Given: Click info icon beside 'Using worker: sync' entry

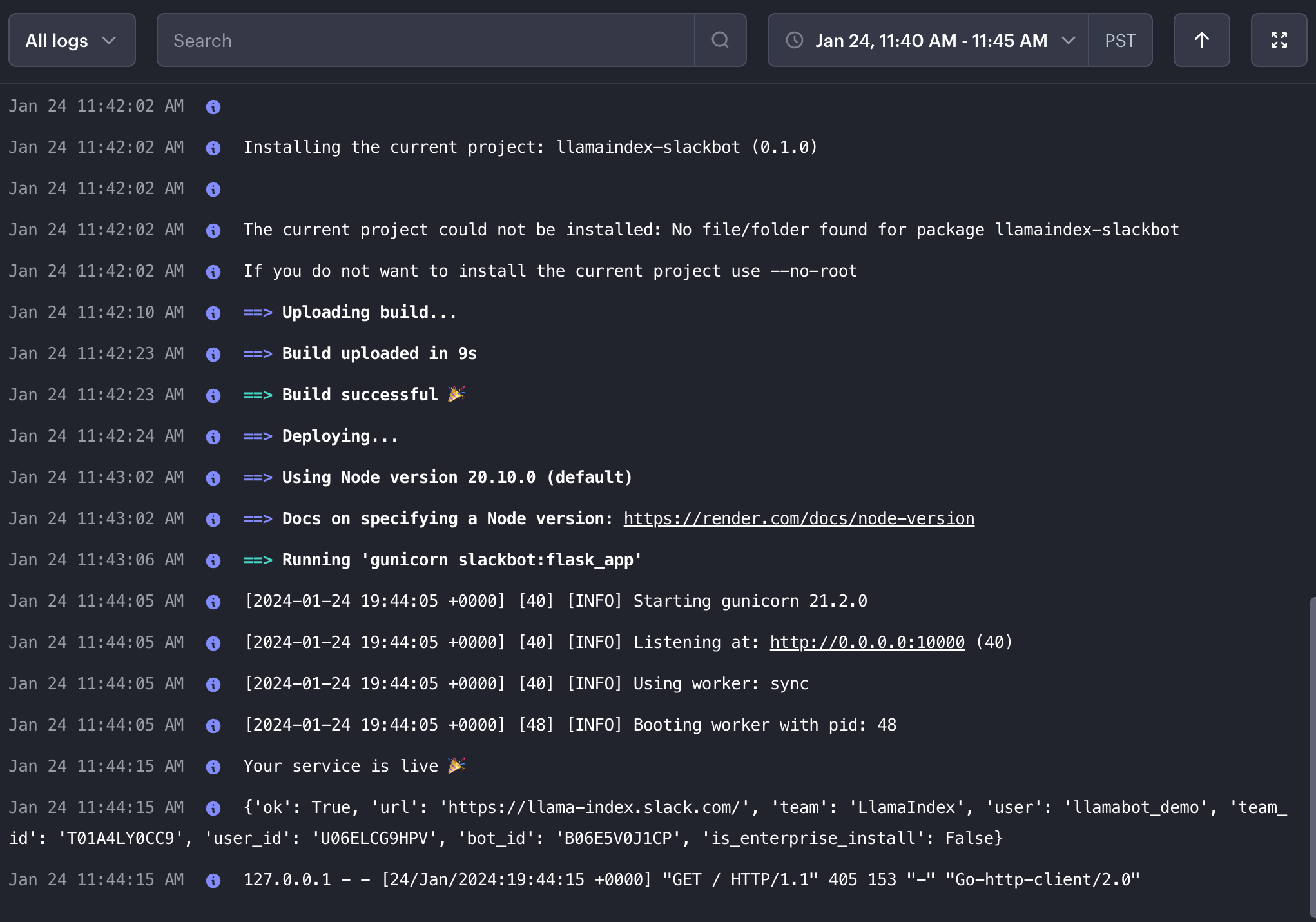Looking at the screenshot, I should click(213, 684).
